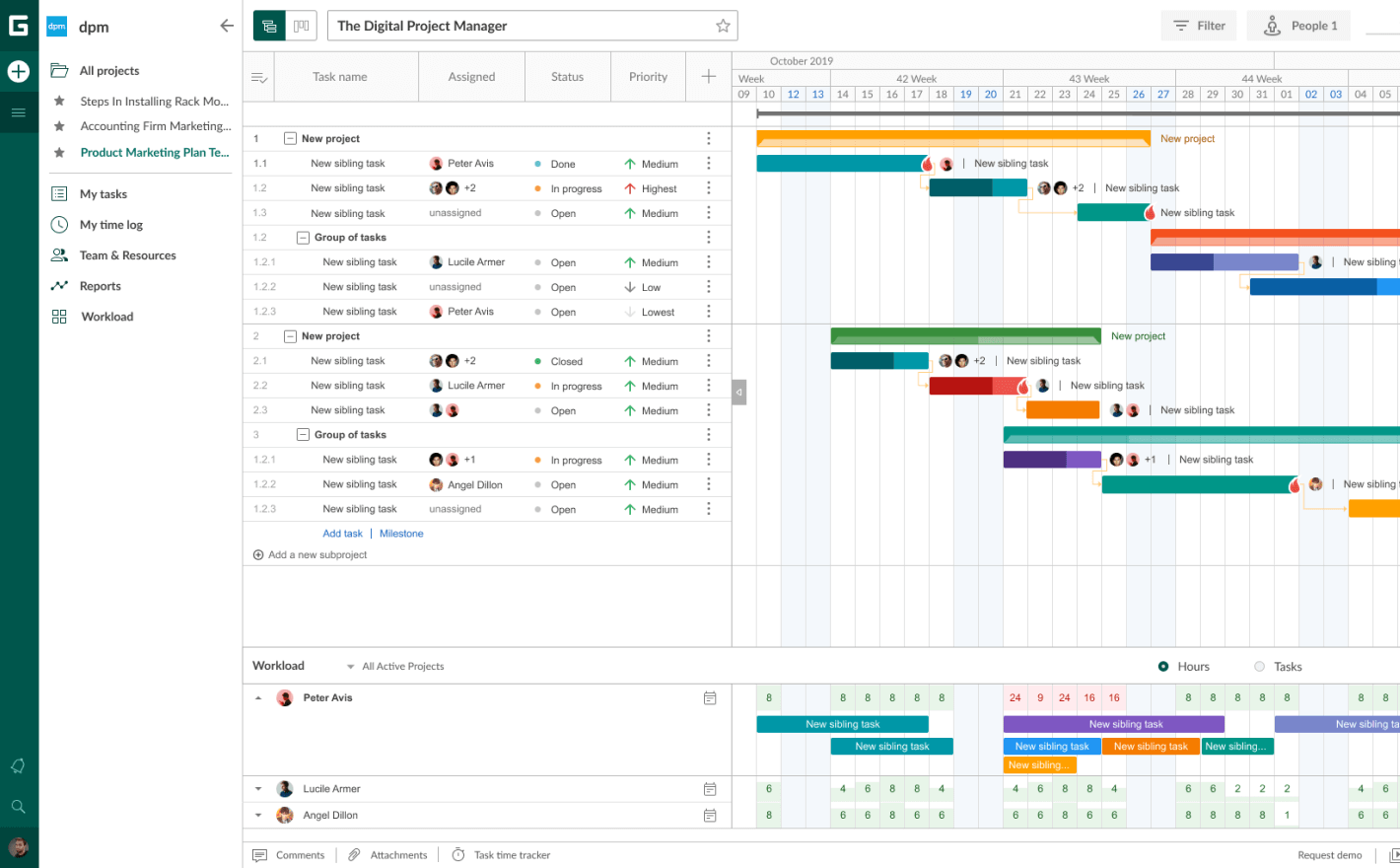Image resolution: width=1400 pixels, height=868 pixels.
Task: Open the Comments panel icon
Action: 258,854
